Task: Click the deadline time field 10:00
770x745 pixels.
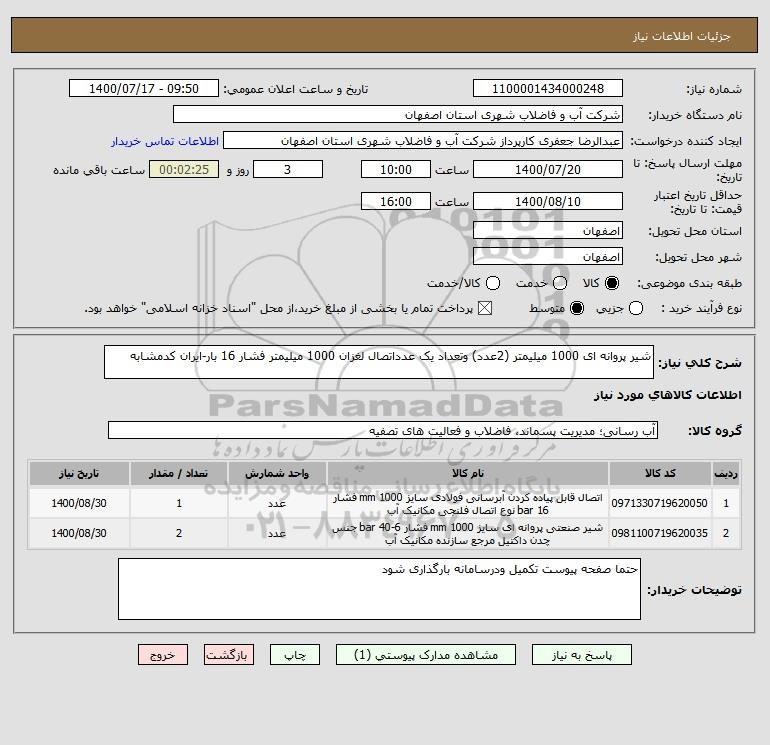Action: (x=396, y=169)
